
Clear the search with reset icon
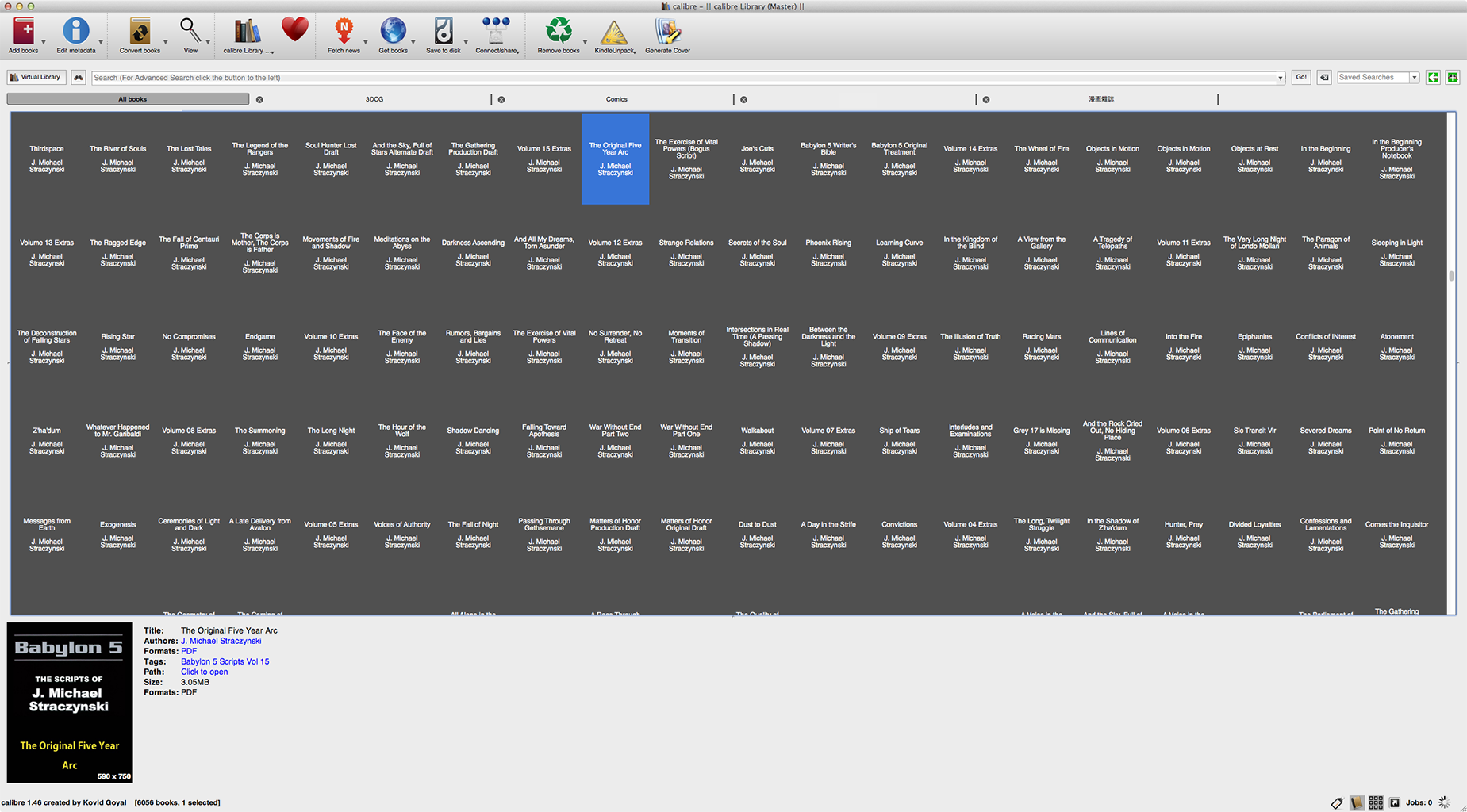1324,77
